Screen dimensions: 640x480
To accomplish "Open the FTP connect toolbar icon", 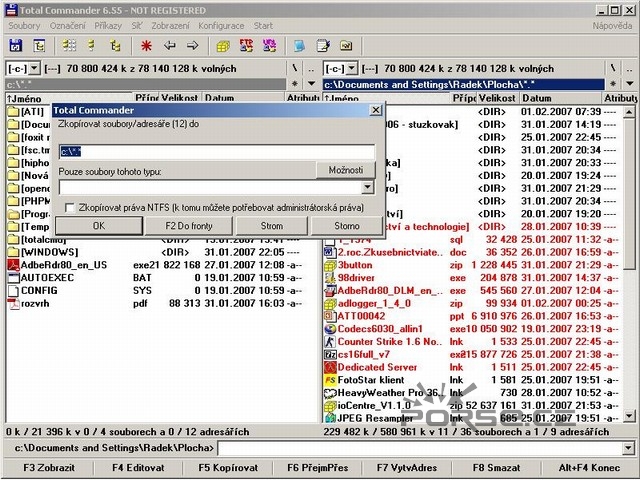I will pos(246,45).
